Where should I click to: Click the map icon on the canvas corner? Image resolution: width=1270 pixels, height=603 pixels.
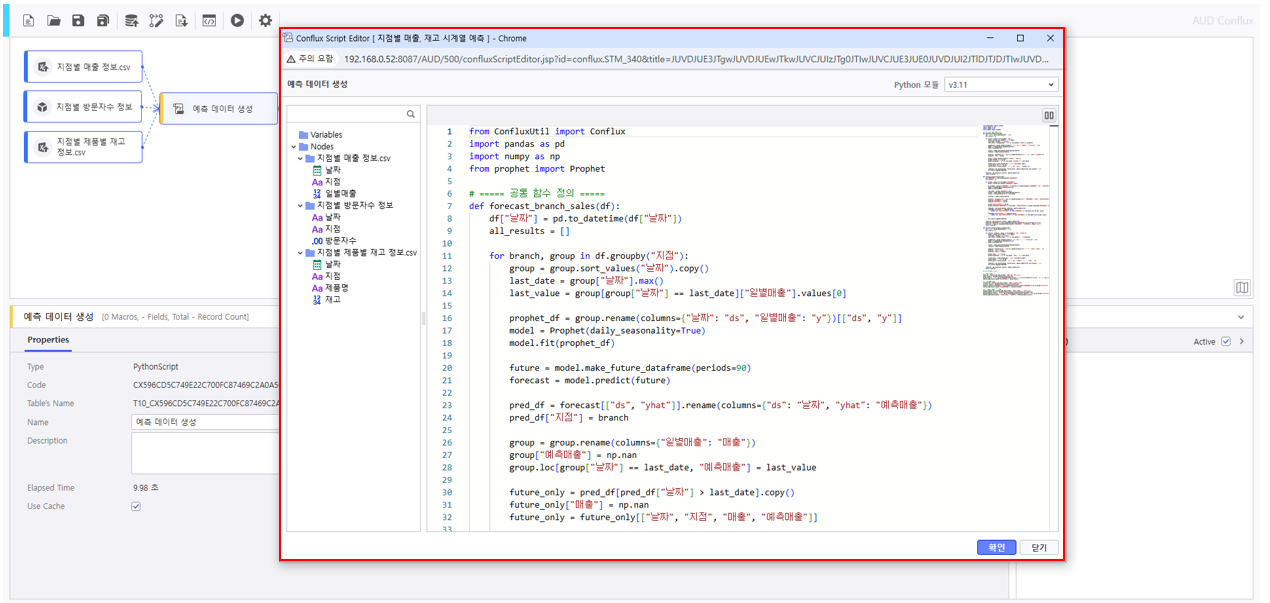tap(1241, 288)
